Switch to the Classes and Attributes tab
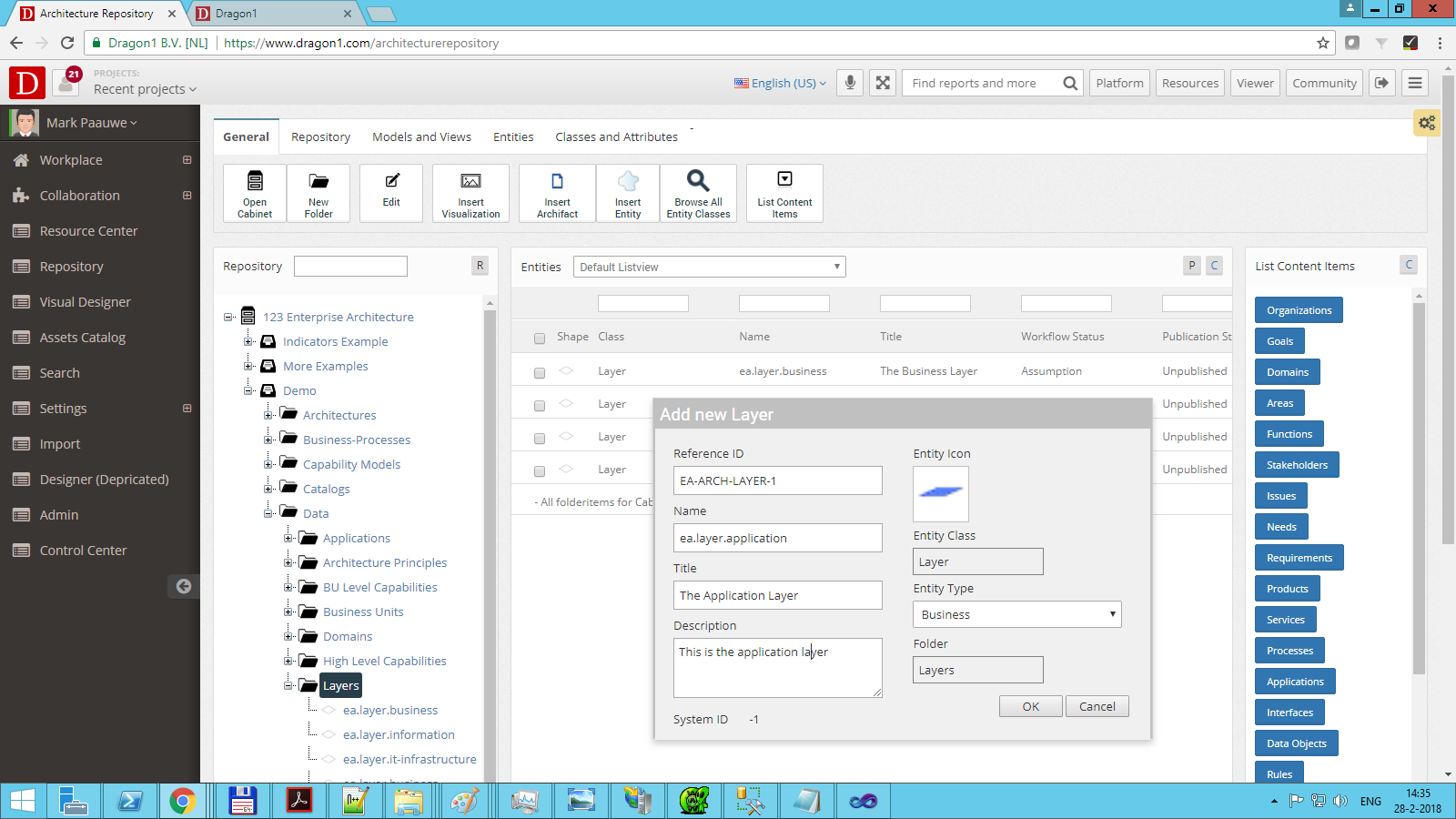 coord(616,136)
